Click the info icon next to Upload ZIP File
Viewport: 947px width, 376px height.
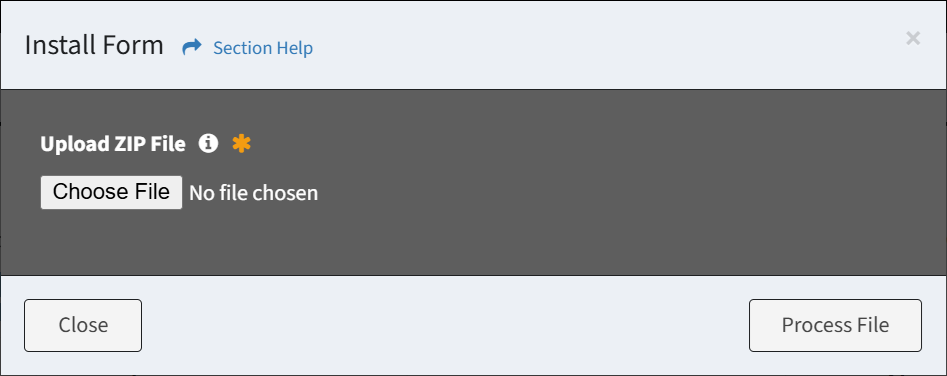(x=208, y=143)
